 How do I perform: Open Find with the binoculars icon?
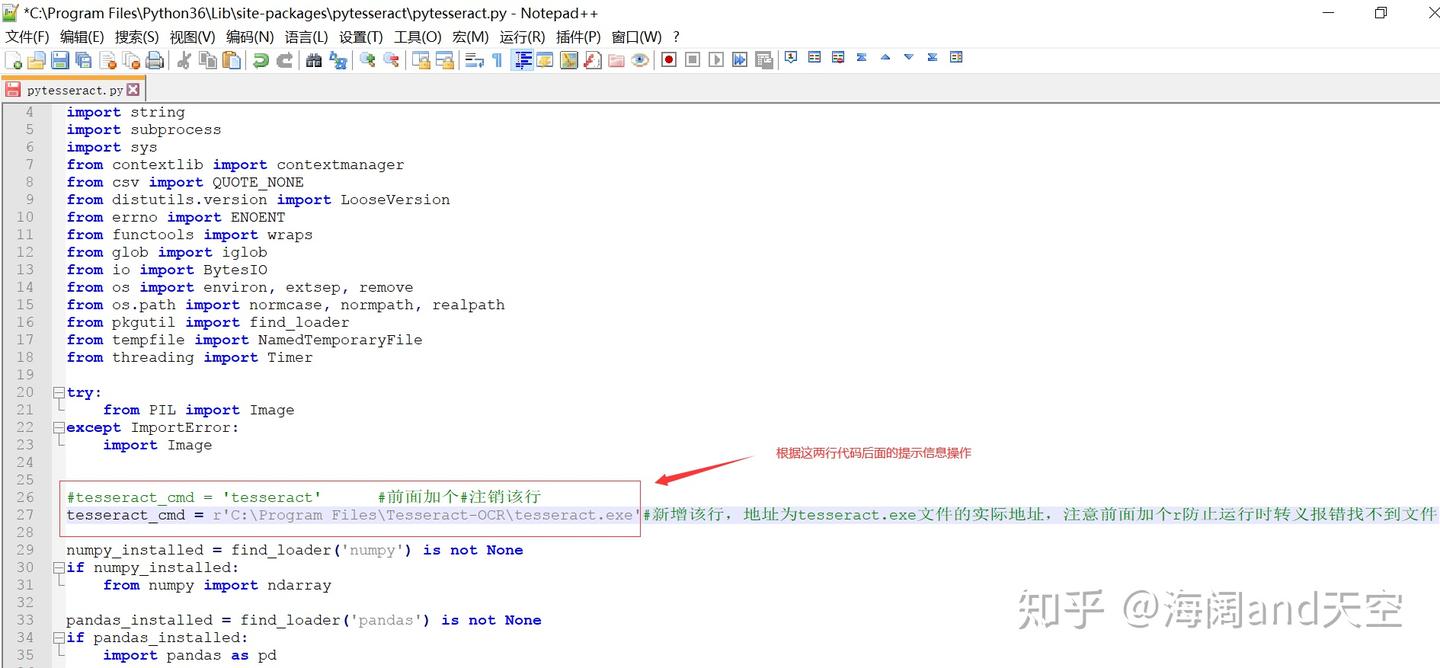click(313, 59)
